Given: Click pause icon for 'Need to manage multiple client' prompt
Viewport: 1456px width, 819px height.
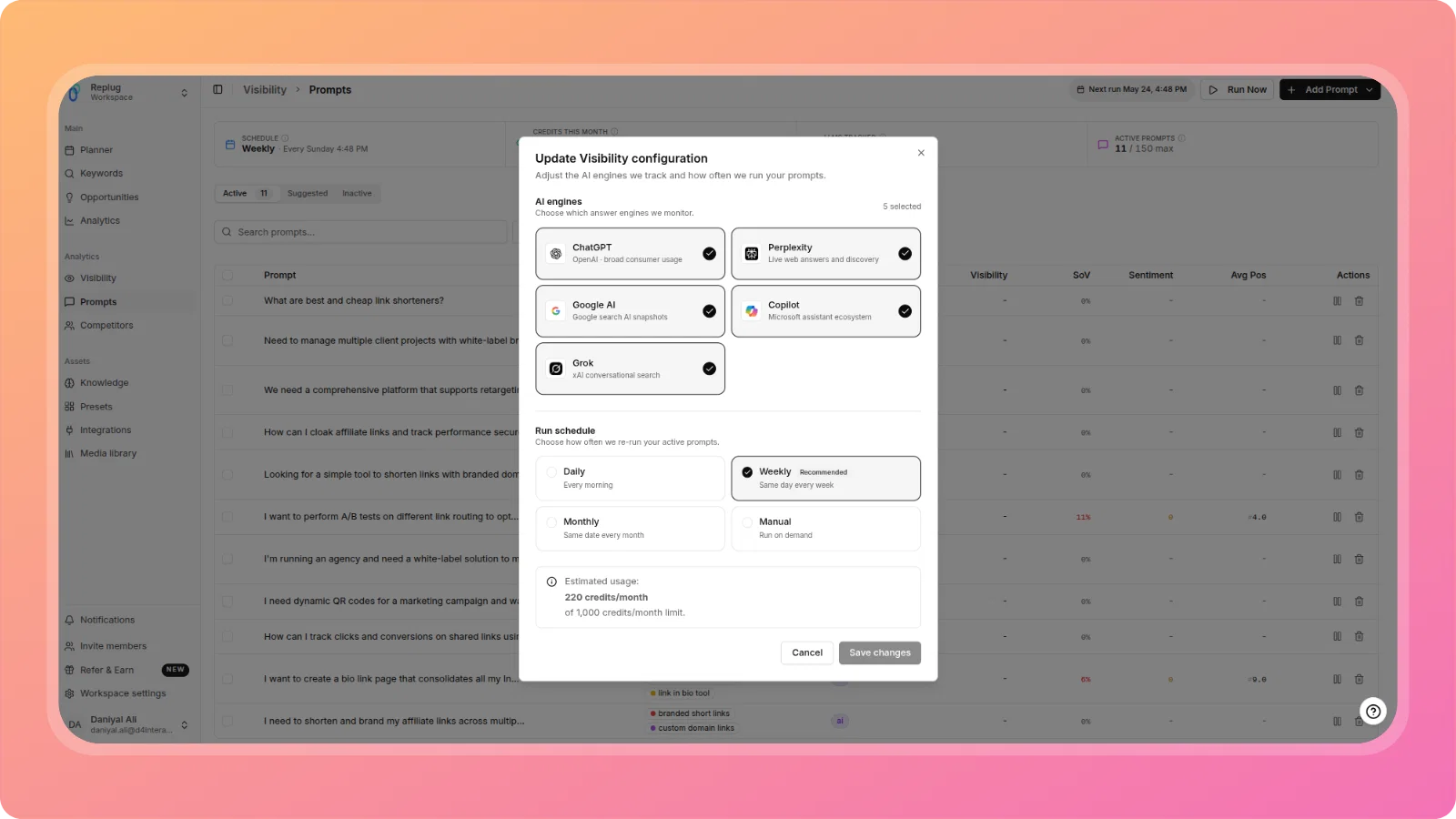Looking at the screenshot, I should (x=1337, y=340).
